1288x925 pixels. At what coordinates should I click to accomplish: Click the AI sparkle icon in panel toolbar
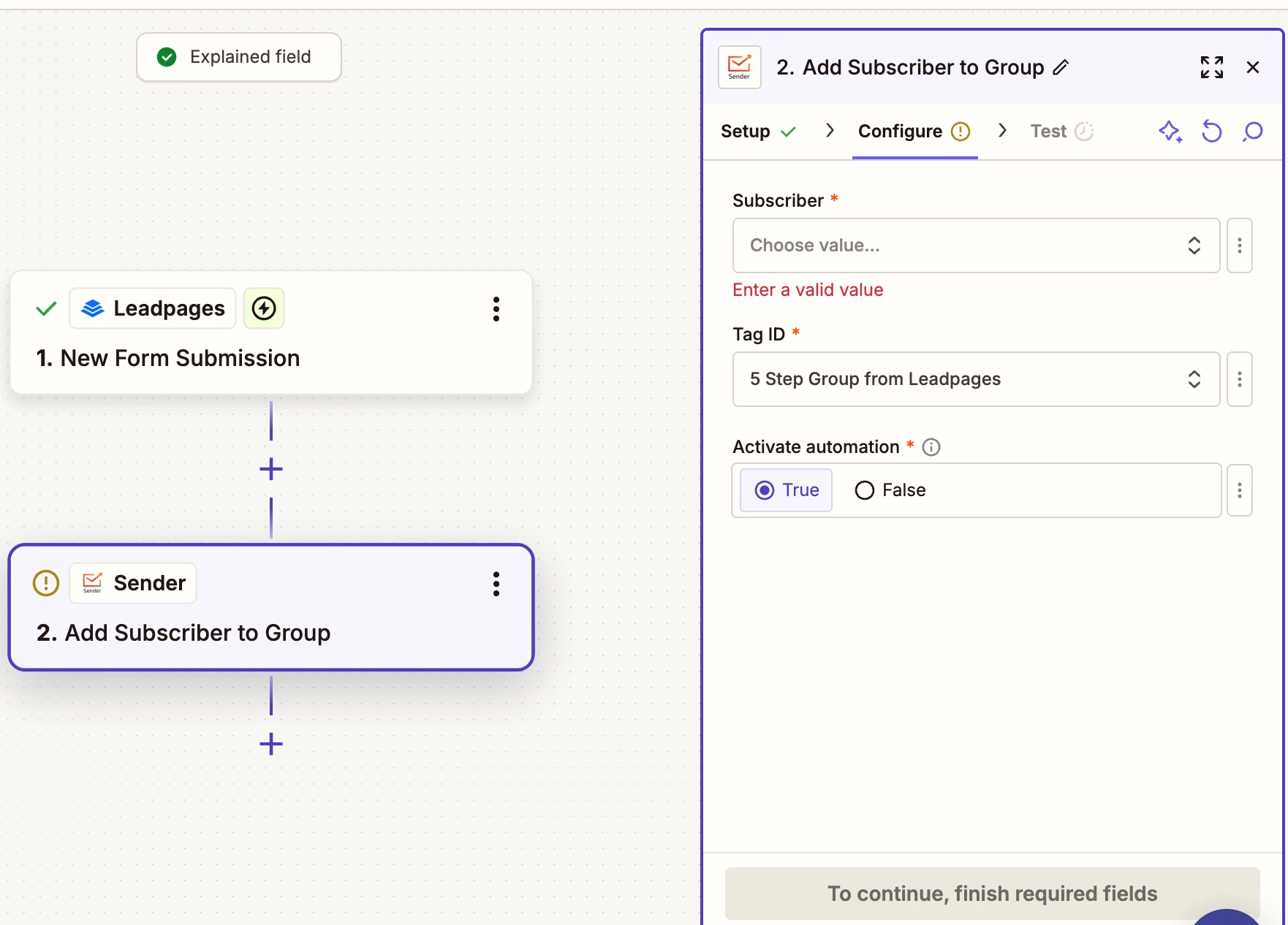click(x=1170, y=132)
